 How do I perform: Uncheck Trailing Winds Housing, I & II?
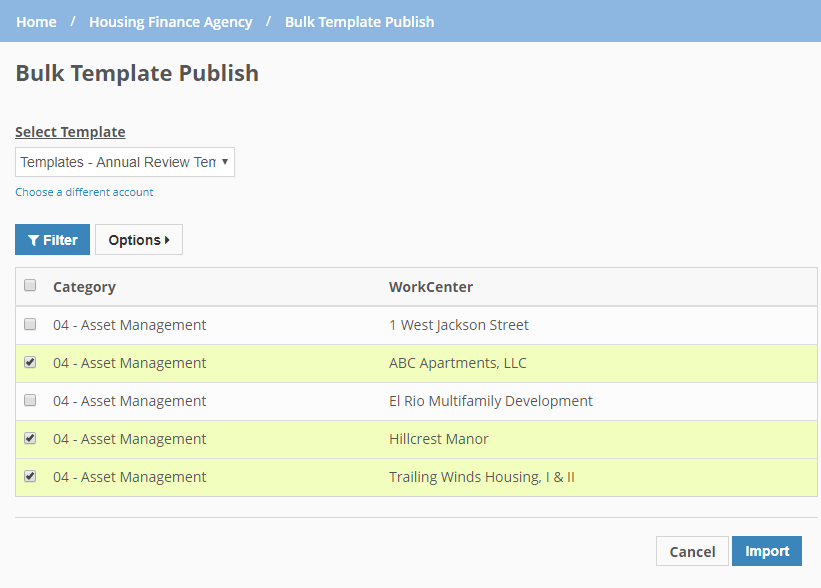pos(29,476)
